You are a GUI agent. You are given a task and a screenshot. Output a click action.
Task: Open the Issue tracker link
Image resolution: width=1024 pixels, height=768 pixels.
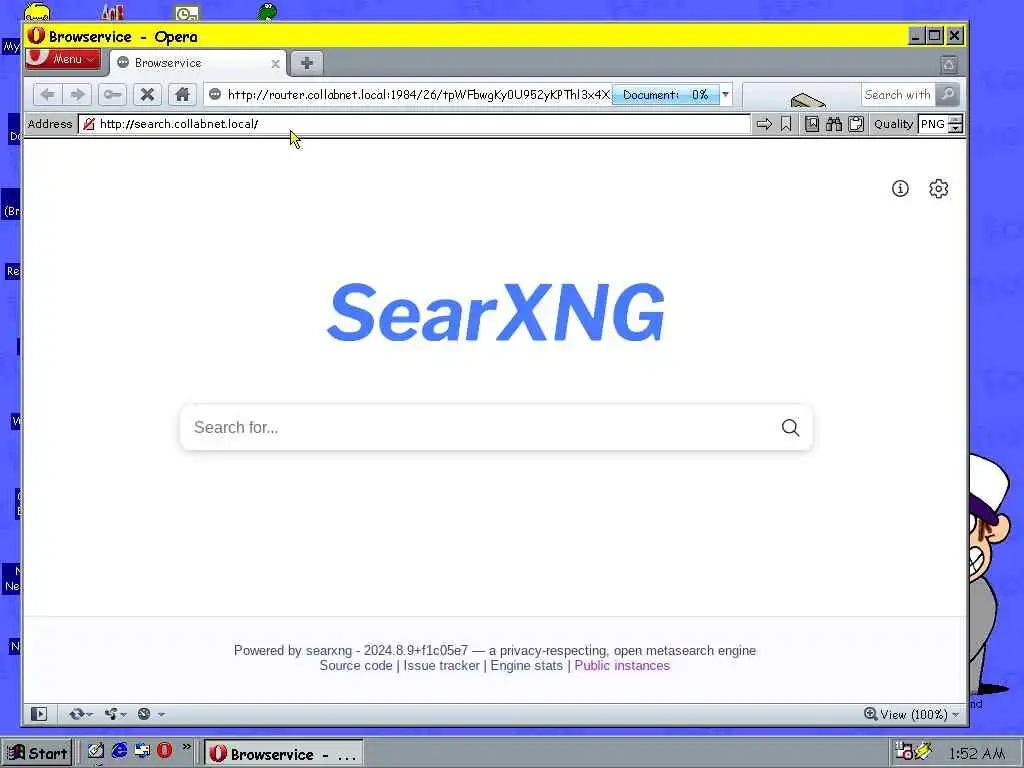tap(441, 665)
